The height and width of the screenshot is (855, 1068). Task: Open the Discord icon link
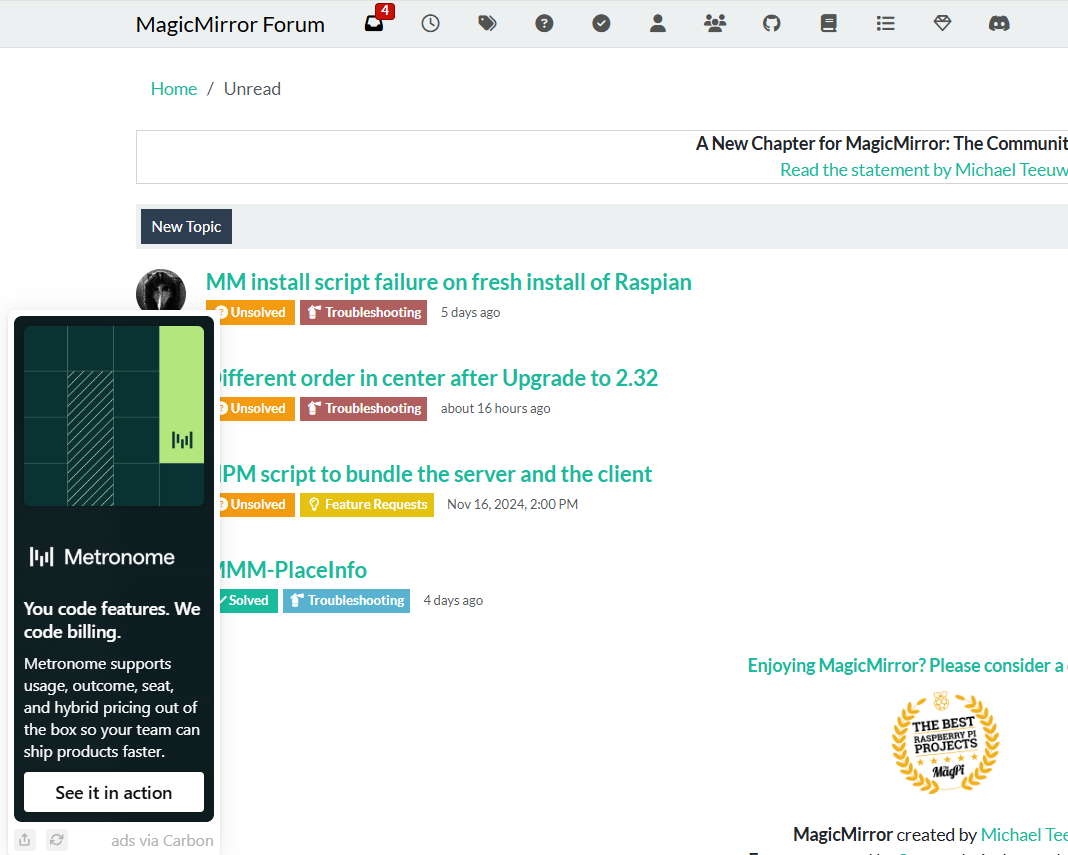pos(999,24)
